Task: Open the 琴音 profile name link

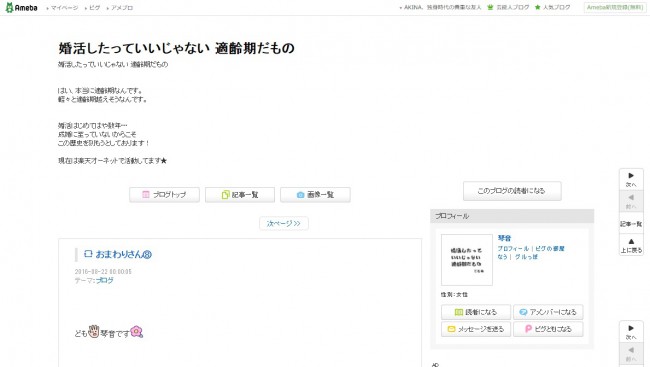Action: pyautogui.click(x=504, y=238)
